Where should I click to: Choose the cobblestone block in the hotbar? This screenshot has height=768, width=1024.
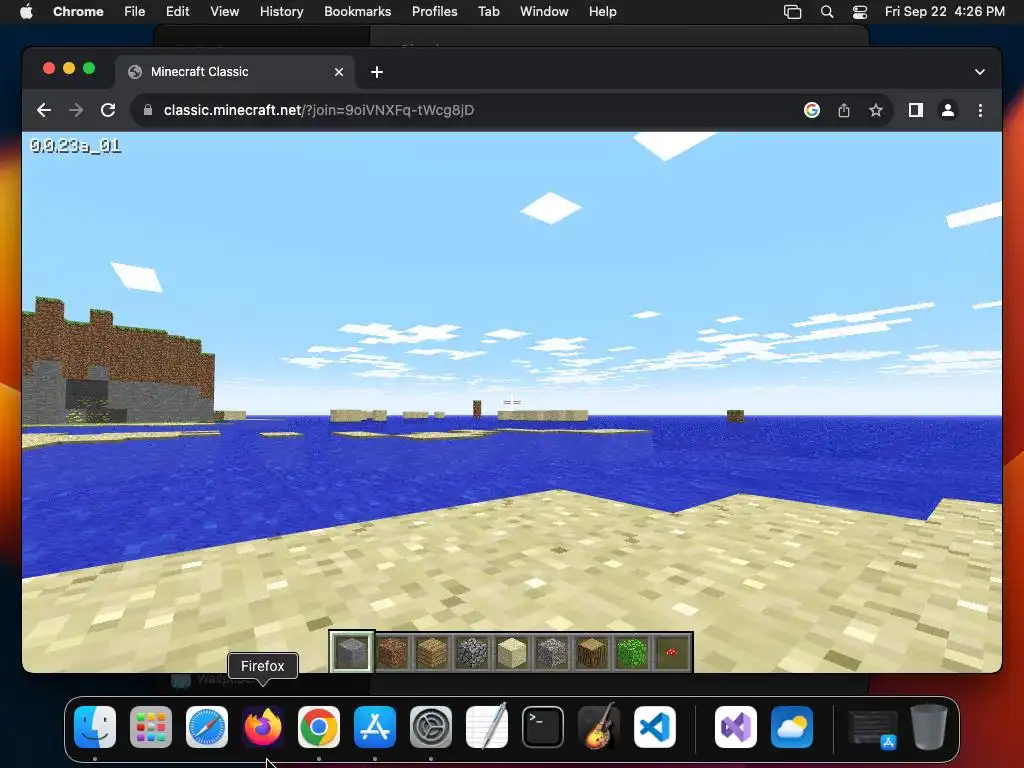point(472,652)
